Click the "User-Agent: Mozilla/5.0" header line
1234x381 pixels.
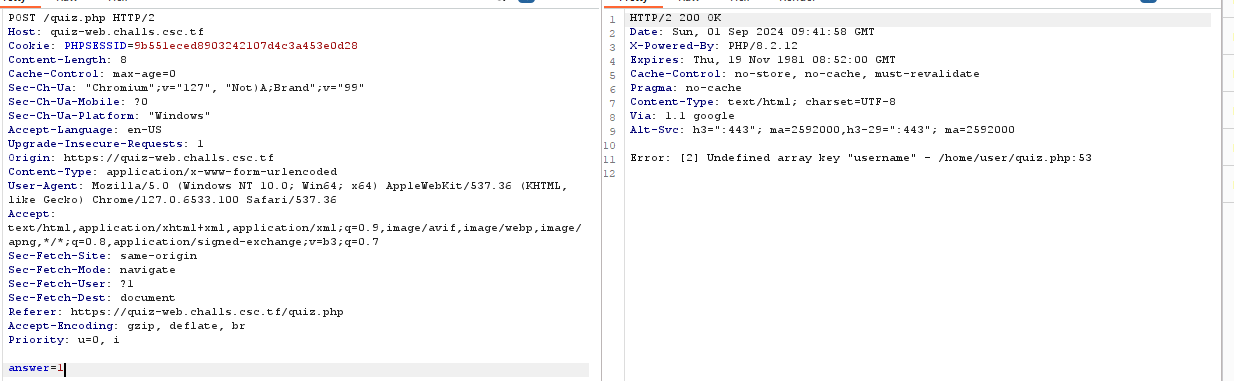(288, 193)
